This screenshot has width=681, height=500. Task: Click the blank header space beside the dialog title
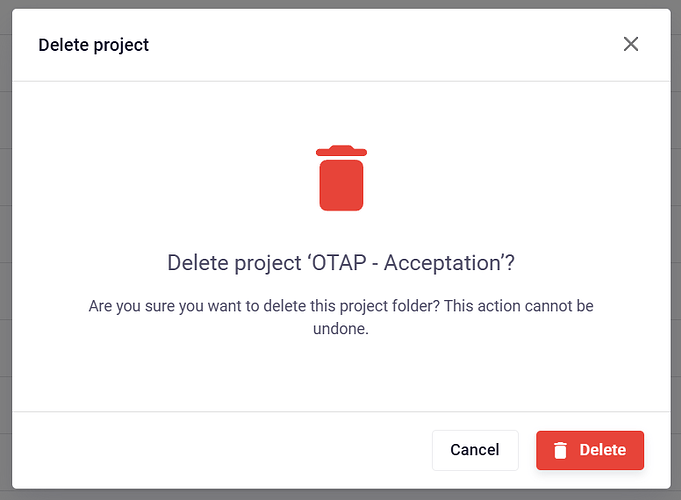380,45
